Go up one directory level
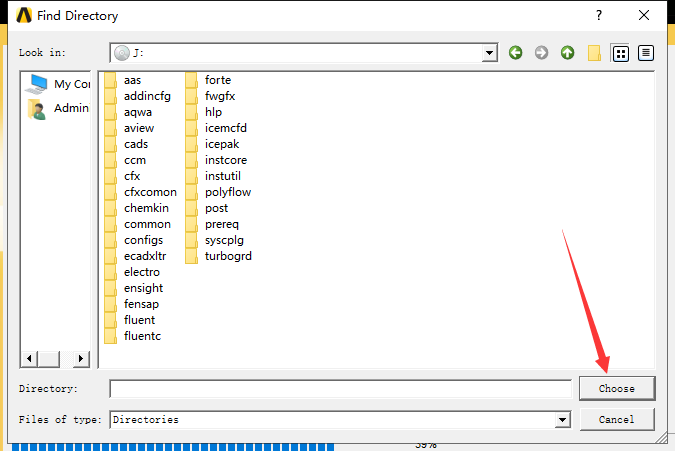Screen dimensions: 675x451 click(567, 53)
